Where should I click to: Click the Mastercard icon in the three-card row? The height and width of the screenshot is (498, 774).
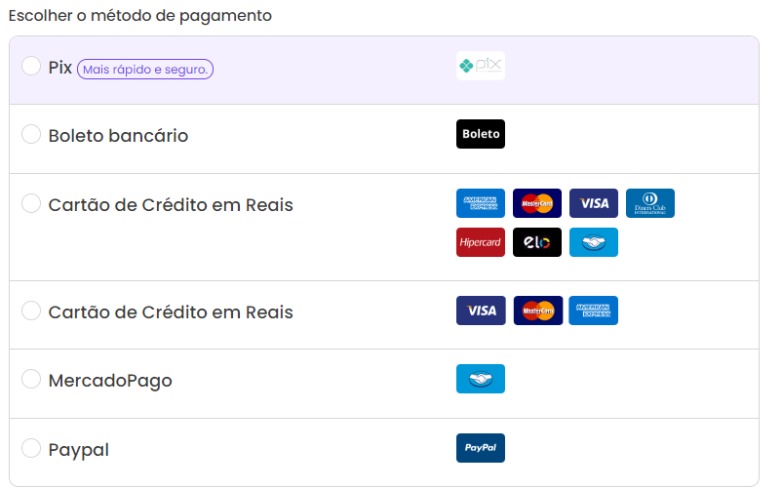tap(538, 311)
